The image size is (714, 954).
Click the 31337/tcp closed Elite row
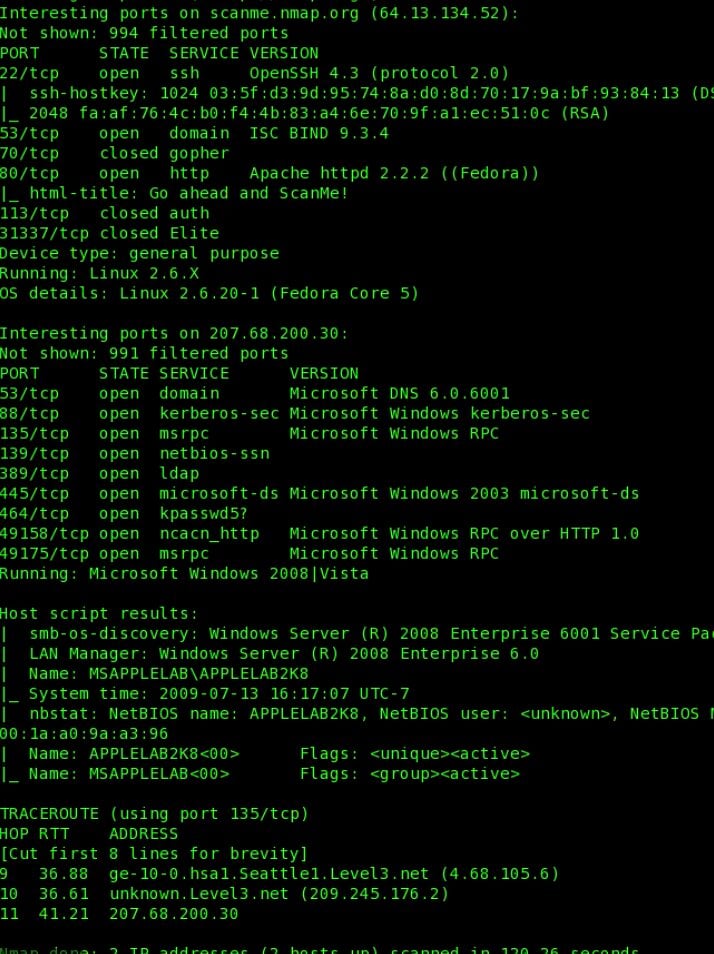(109, 233)
